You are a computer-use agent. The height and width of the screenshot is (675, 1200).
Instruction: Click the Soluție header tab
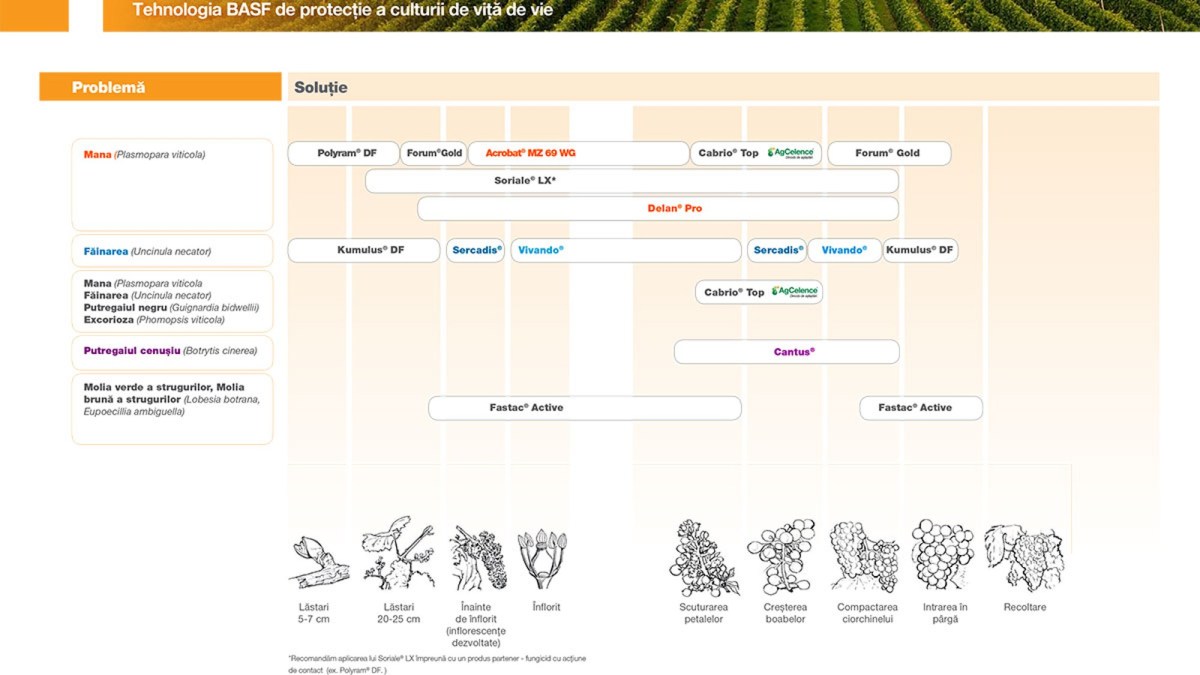(724, 87)
